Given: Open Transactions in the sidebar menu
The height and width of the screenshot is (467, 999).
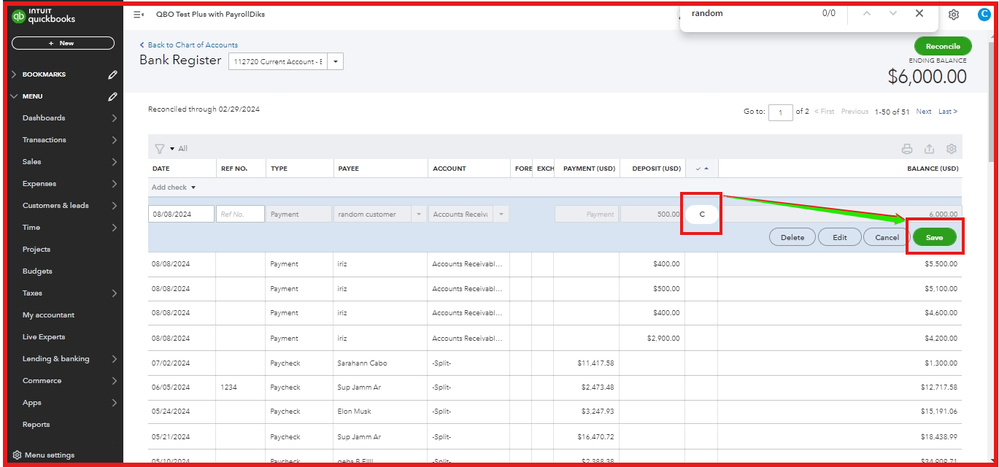Looking at the screenshot, I should [45, 140].
